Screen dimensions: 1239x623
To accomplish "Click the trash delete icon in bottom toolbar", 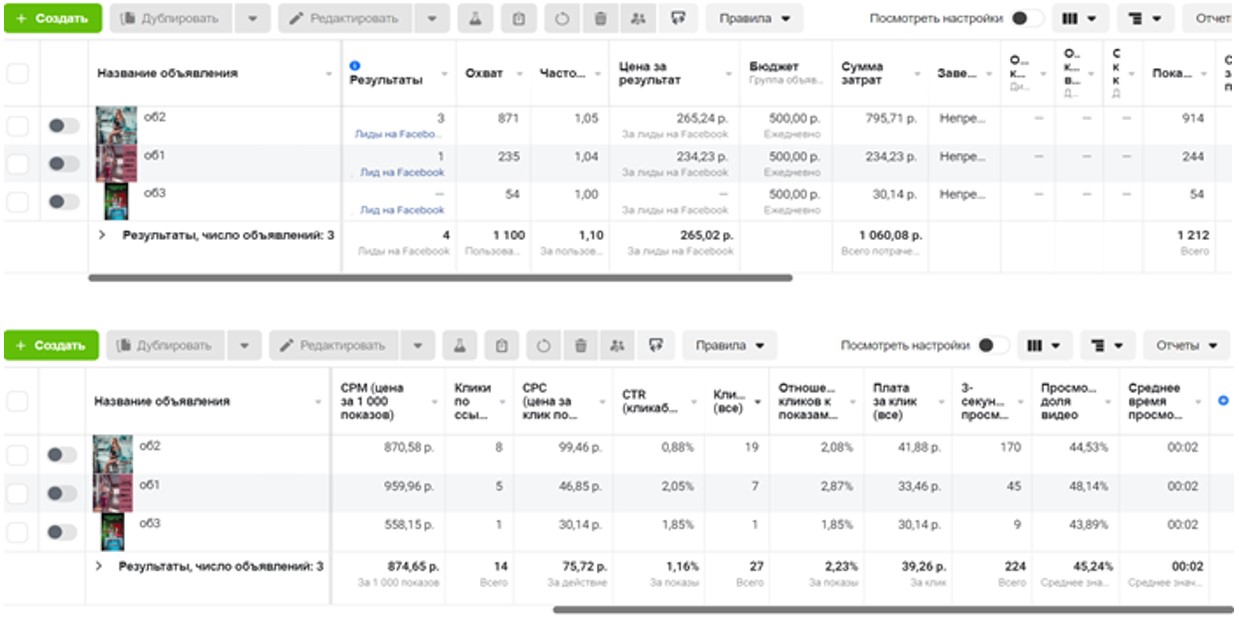I will coord(581,345).
